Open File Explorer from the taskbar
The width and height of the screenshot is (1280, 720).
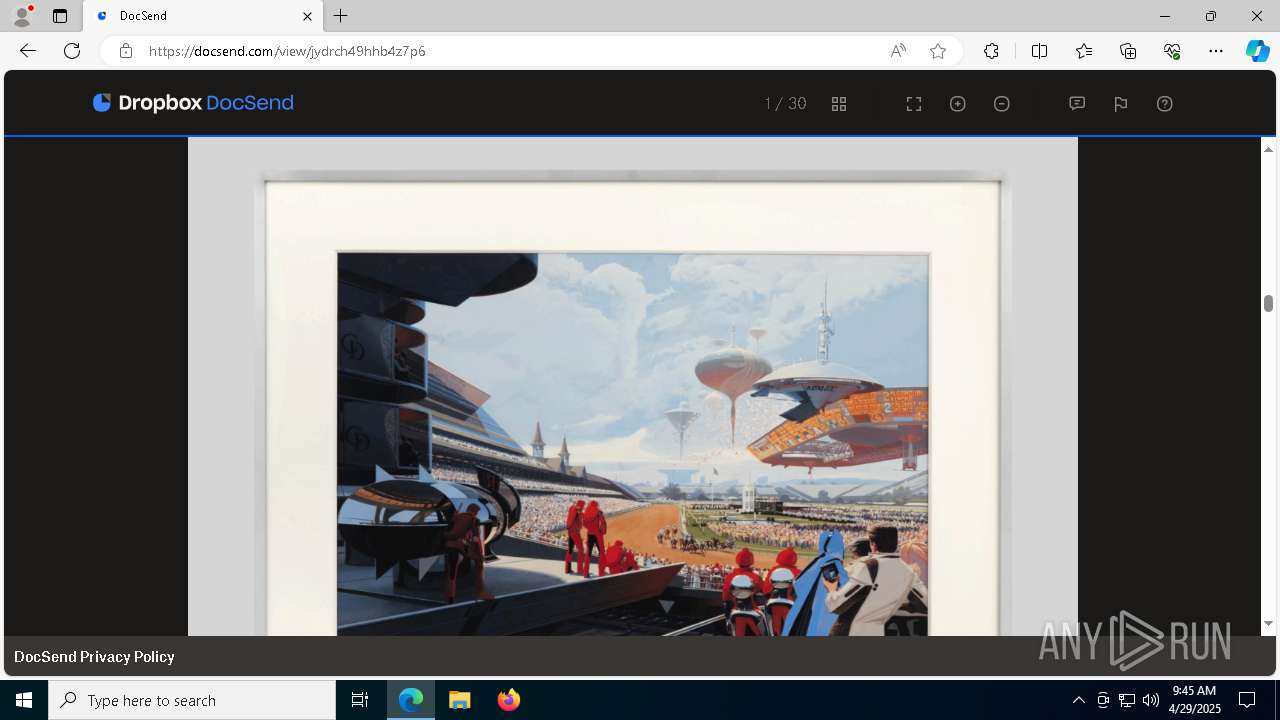pyautogui.click(x=459, y=700)
